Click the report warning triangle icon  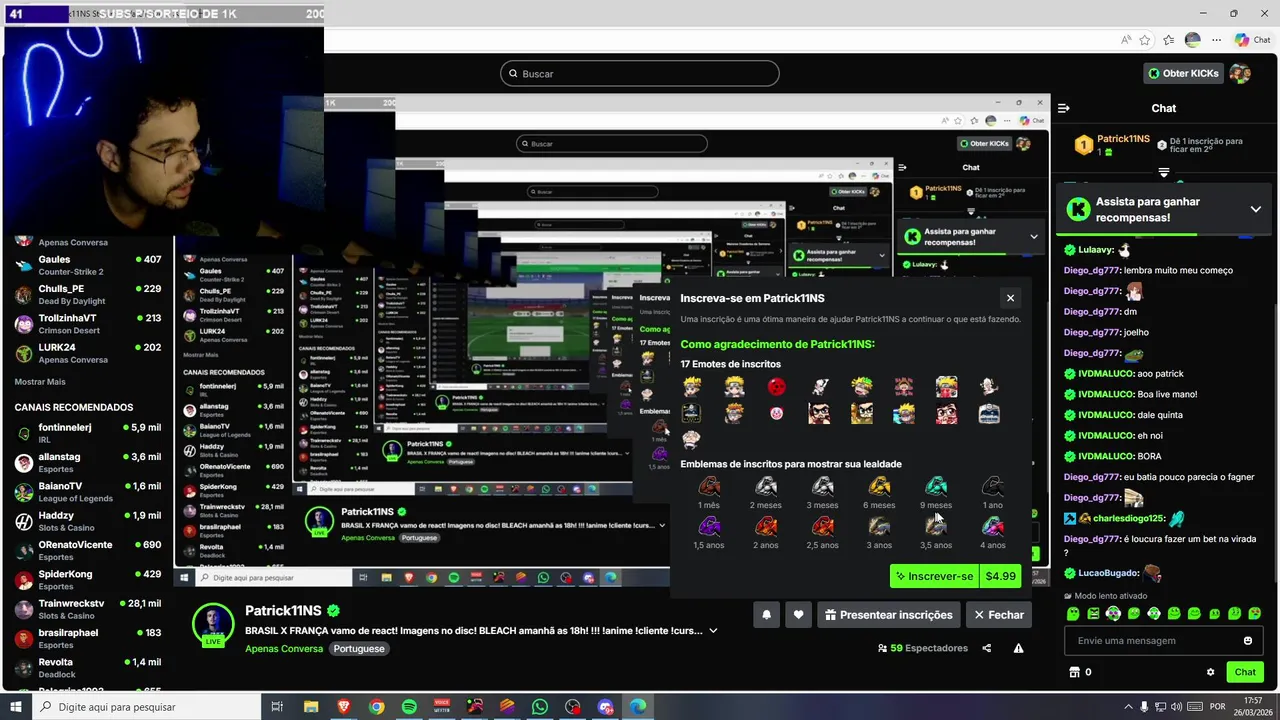(1018, 648)
